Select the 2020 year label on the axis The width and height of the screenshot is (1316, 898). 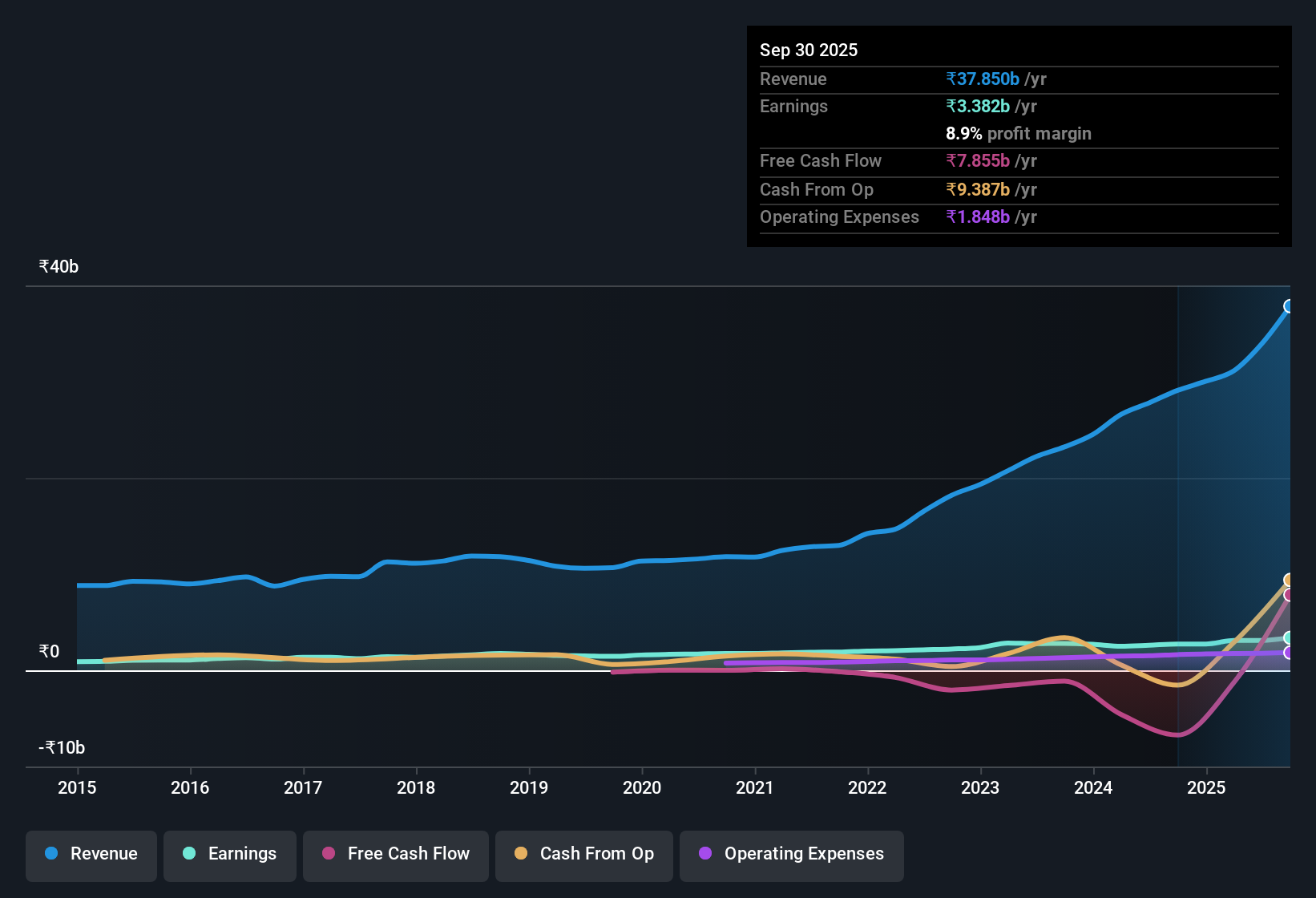click(x=642, y=788)
